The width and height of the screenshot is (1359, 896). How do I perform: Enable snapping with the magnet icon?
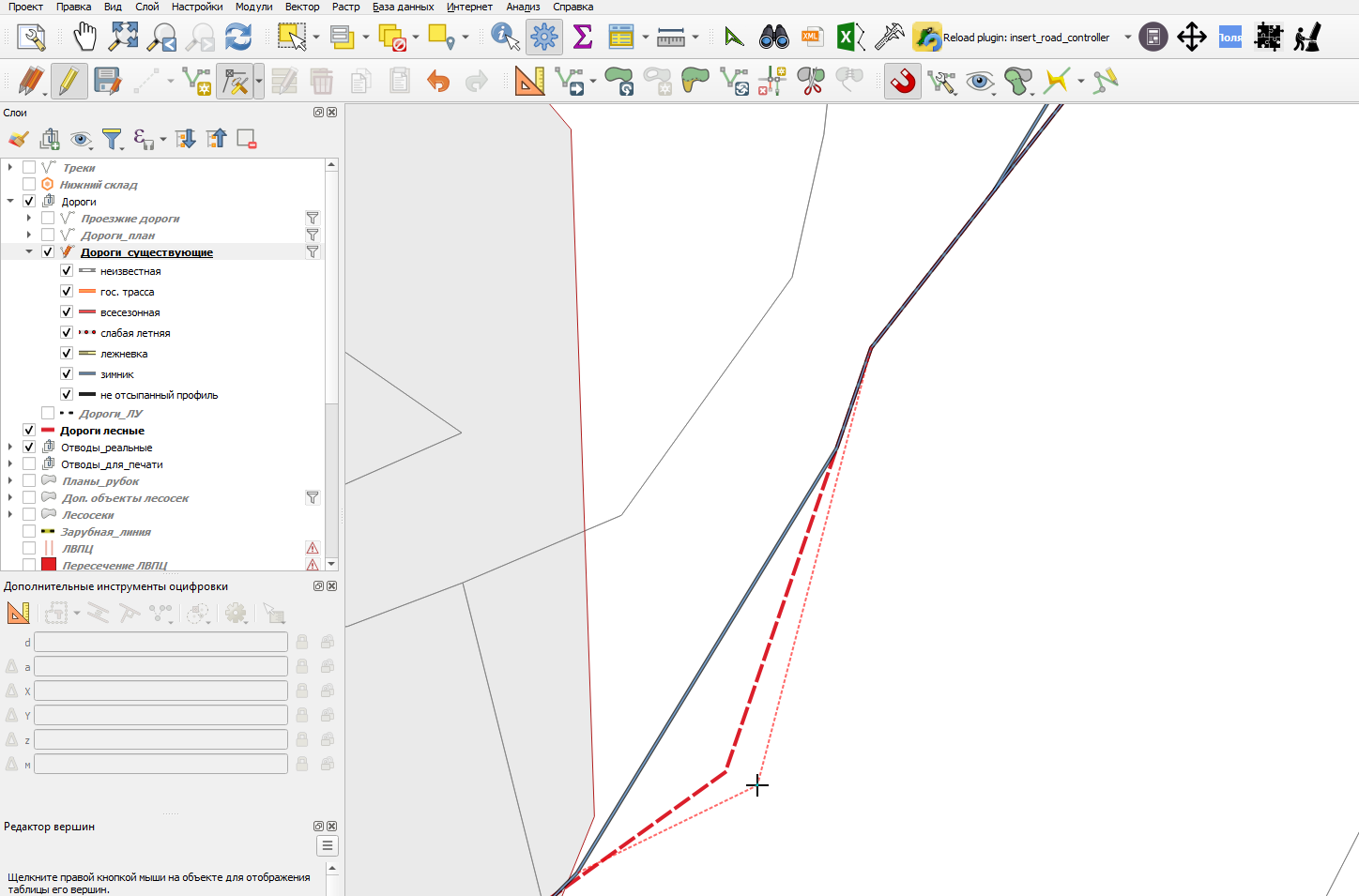click(903, 82)
